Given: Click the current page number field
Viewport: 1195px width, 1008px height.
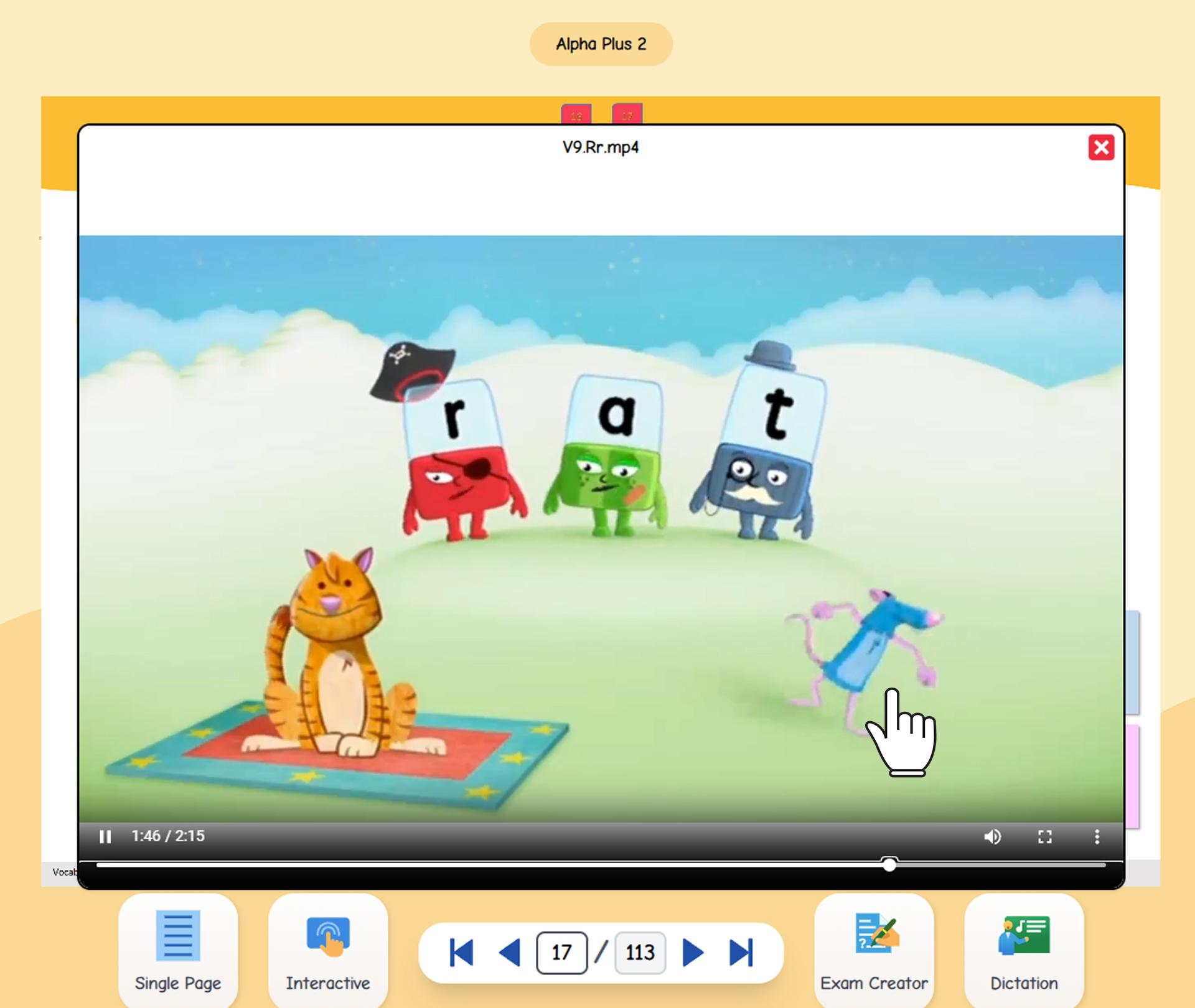Looking at the screenshot, I should (561, 952).
